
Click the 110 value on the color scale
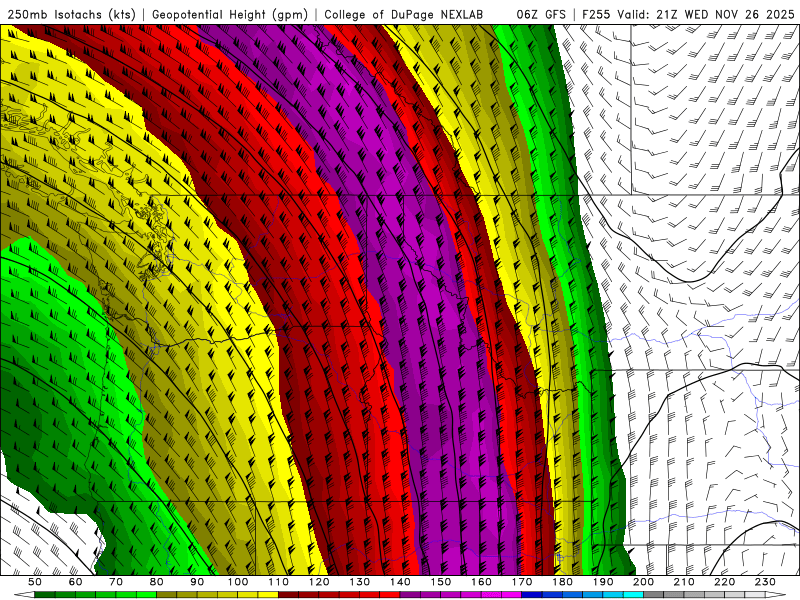pyautogui.click(x=278, y=582)
